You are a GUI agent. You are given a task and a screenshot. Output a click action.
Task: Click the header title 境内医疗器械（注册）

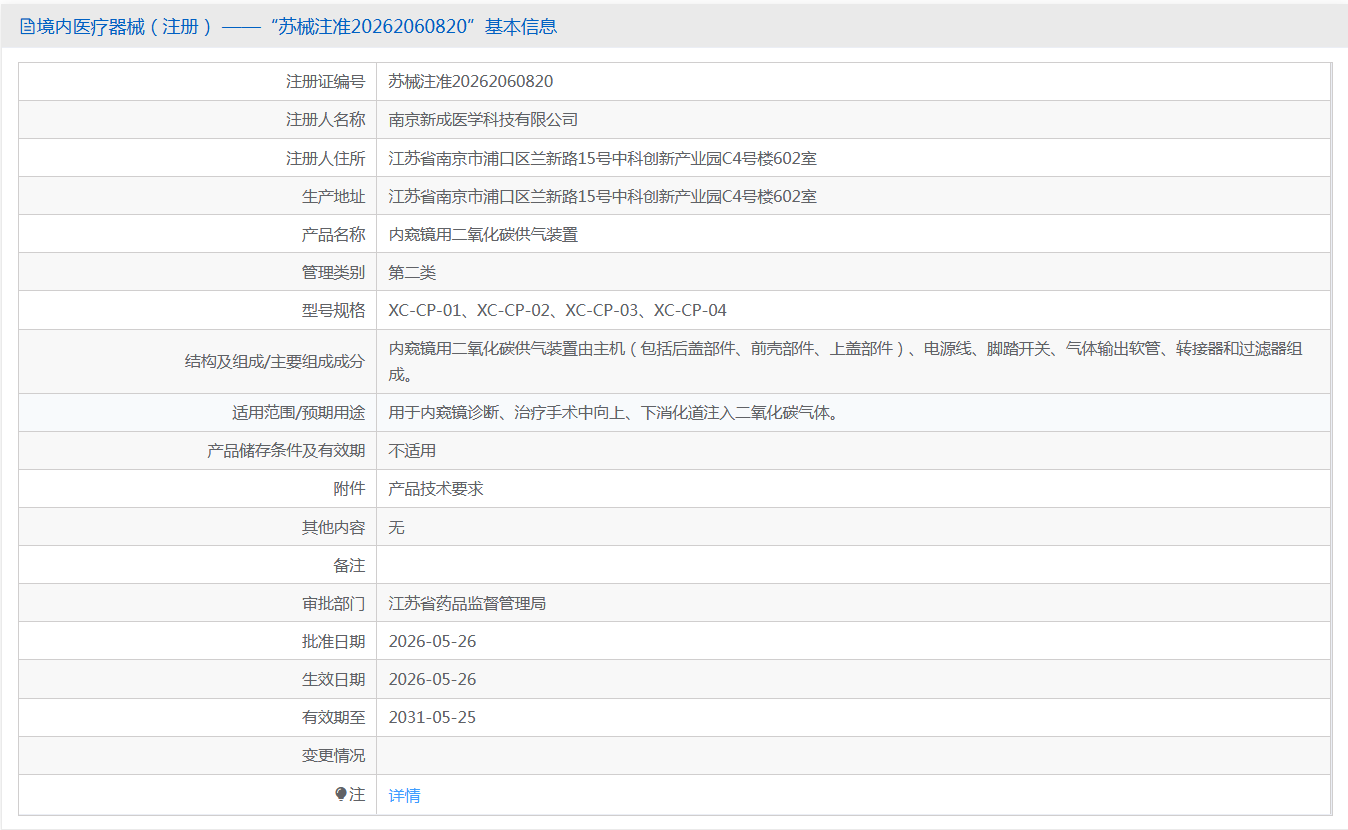125,27
